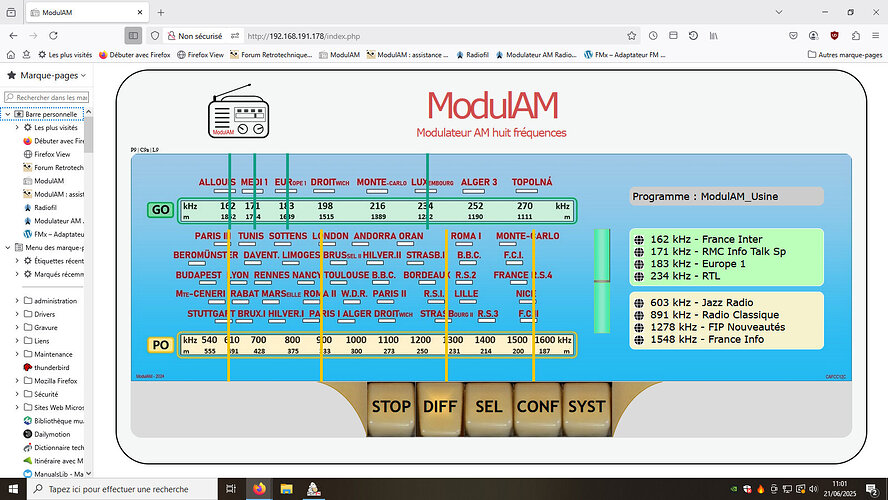The height and width of the screenshot is (500, 888).
Task: Click the GO band label
Action: point(160,210)
